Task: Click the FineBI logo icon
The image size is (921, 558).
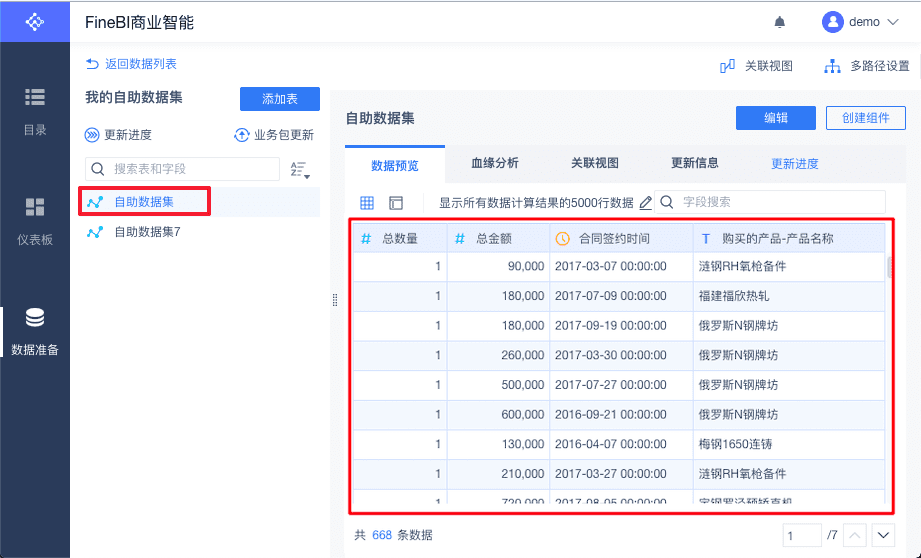Action: (35, 22)
